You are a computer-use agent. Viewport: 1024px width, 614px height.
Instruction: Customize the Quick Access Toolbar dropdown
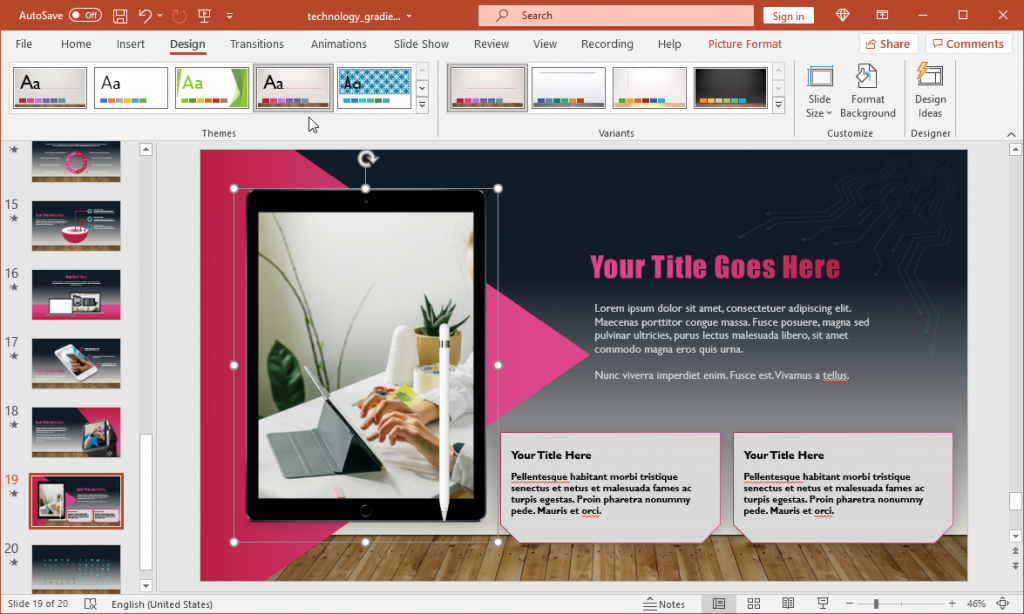click(229, 15)
